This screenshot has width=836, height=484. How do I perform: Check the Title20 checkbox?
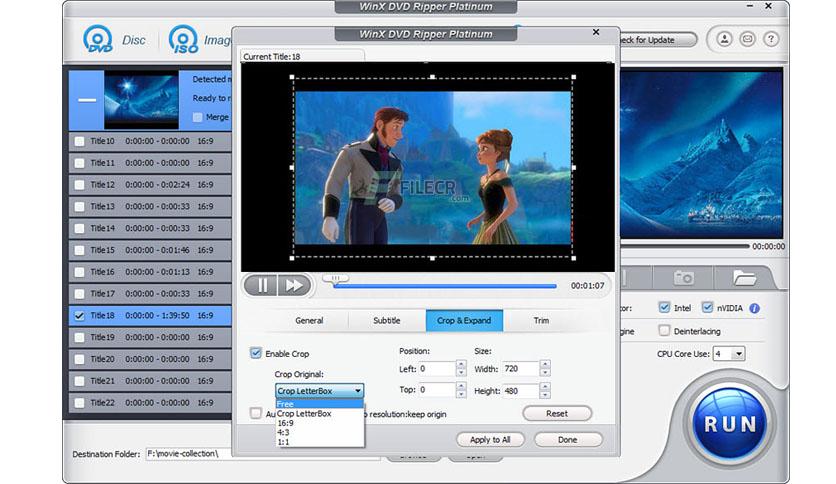79,359
